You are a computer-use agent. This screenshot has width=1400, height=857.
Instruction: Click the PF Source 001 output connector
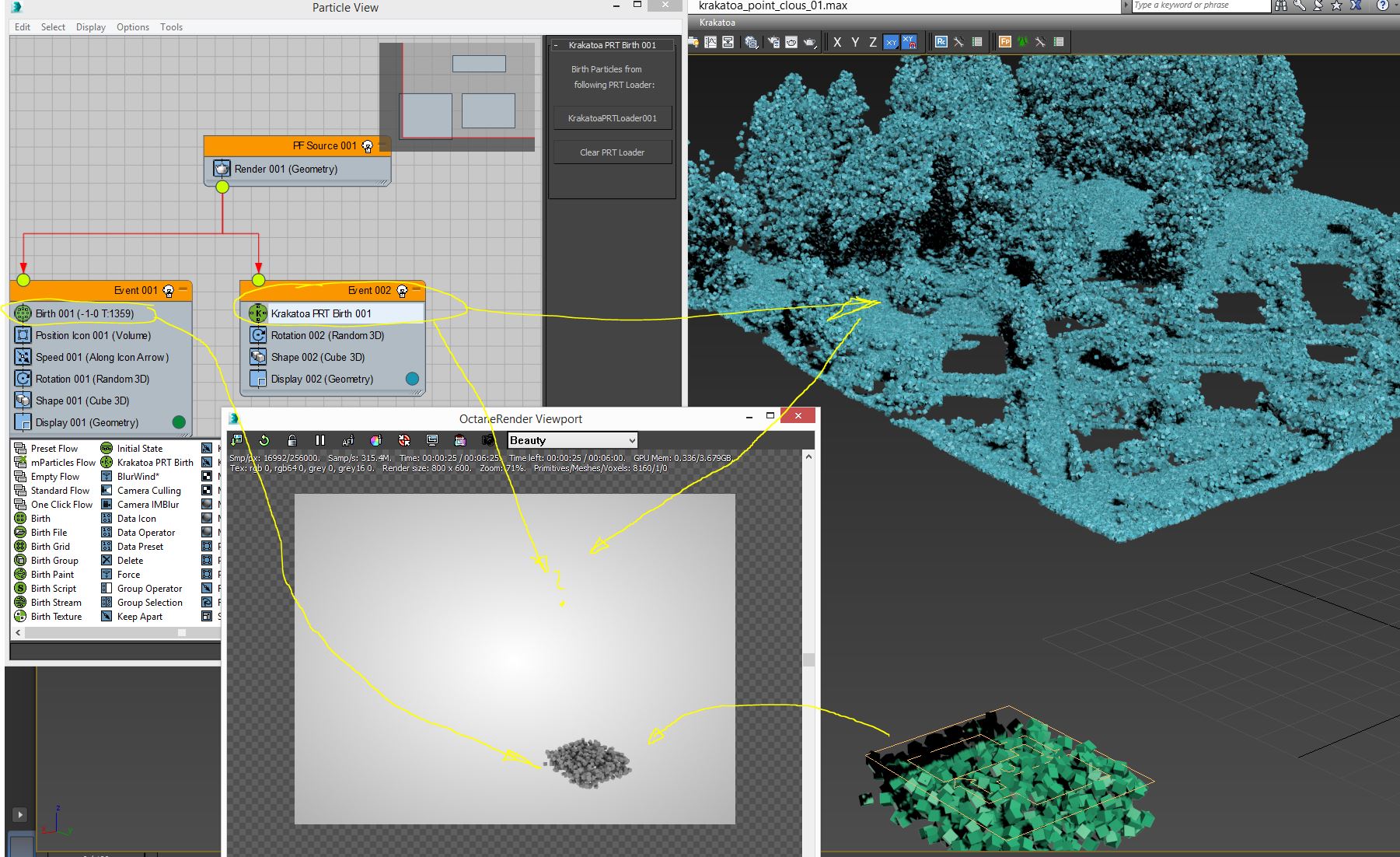tap(222, 187)
